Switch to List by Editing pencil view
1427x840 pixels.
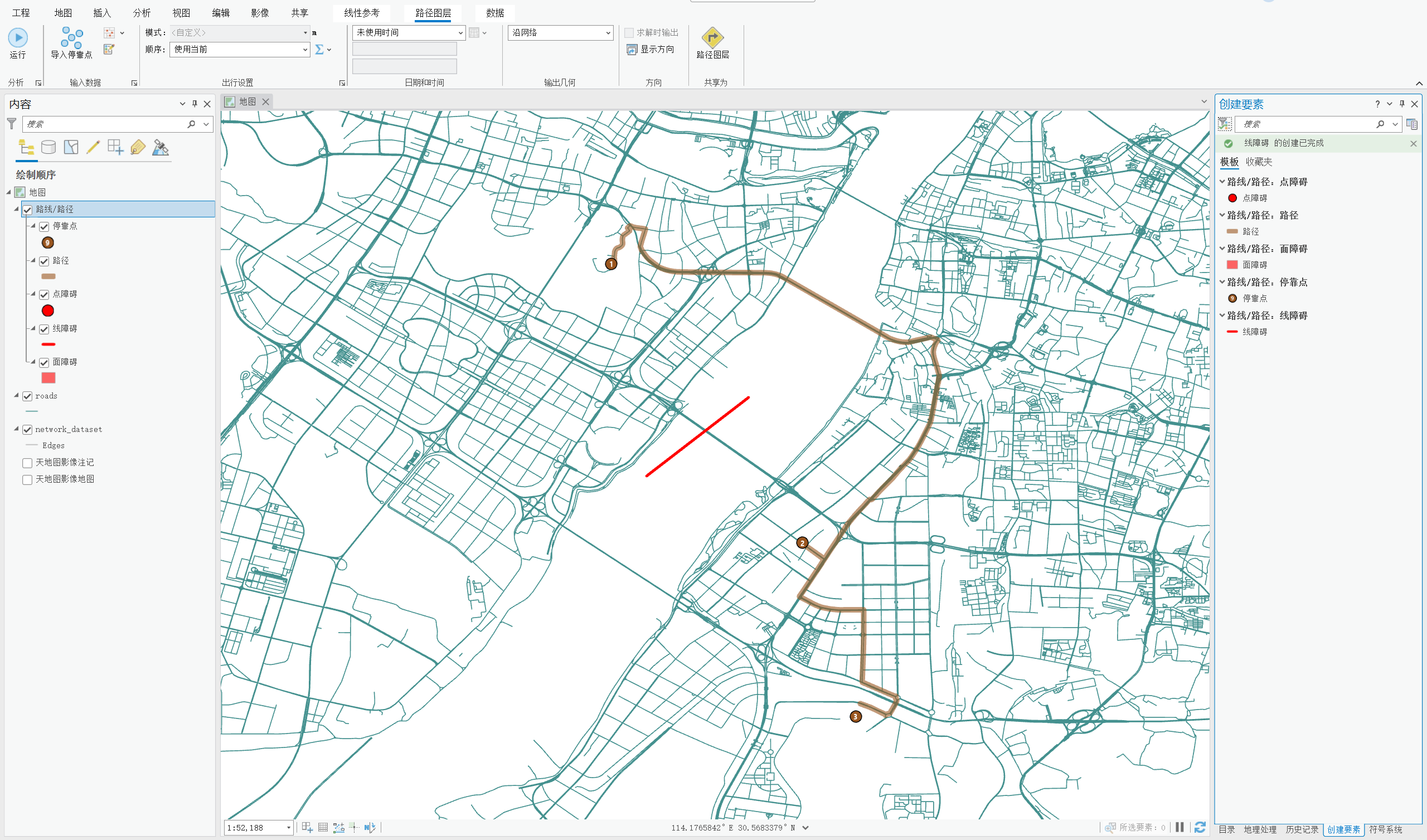coord(93,147)
